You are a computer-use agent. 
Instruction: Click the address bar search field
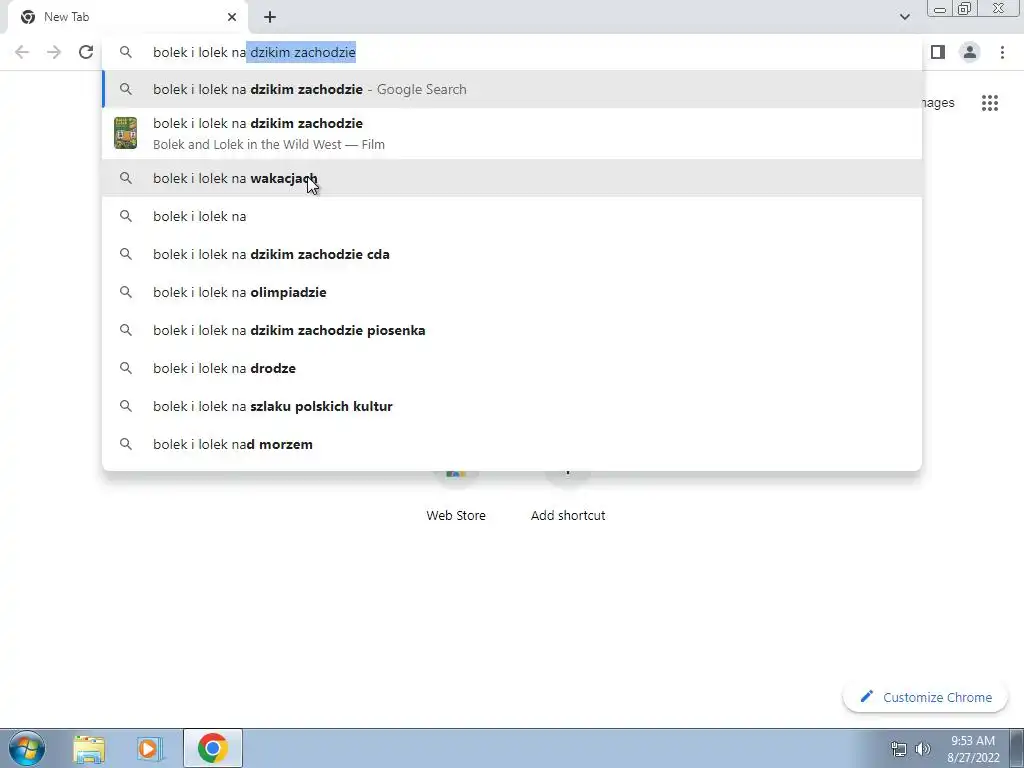(512, 52)
